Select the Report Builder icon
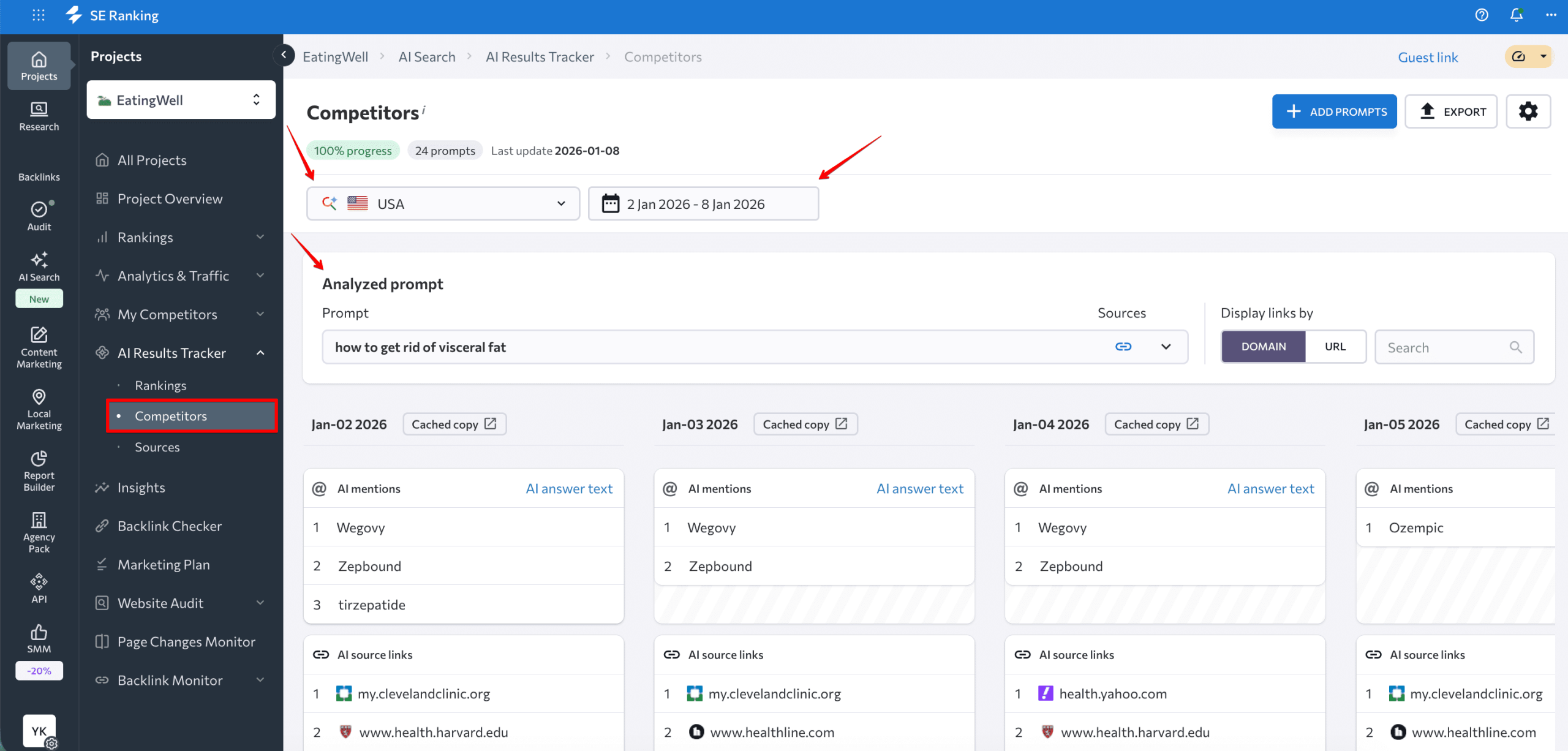The width and height of the screenshot is (1568, 751). coord(39,466)
